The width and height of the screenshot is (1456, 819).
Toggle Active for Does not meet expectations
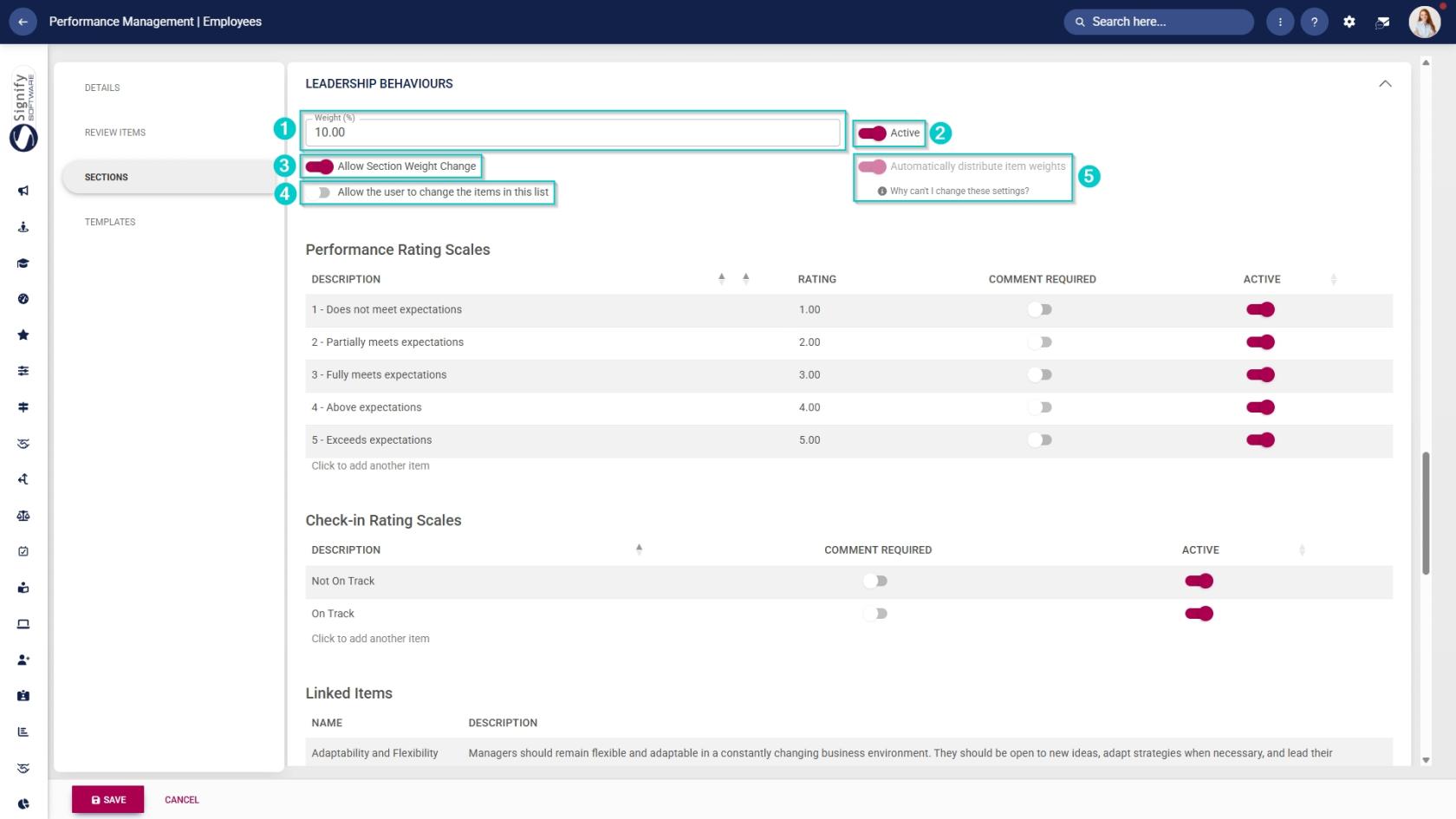[1260, 309]
